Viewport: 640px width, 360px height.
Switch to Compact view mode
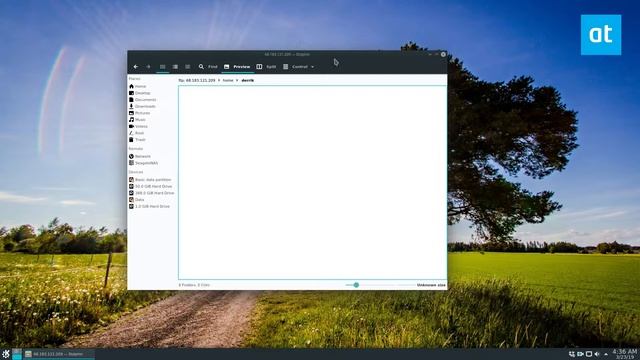[x=175, y=67]
